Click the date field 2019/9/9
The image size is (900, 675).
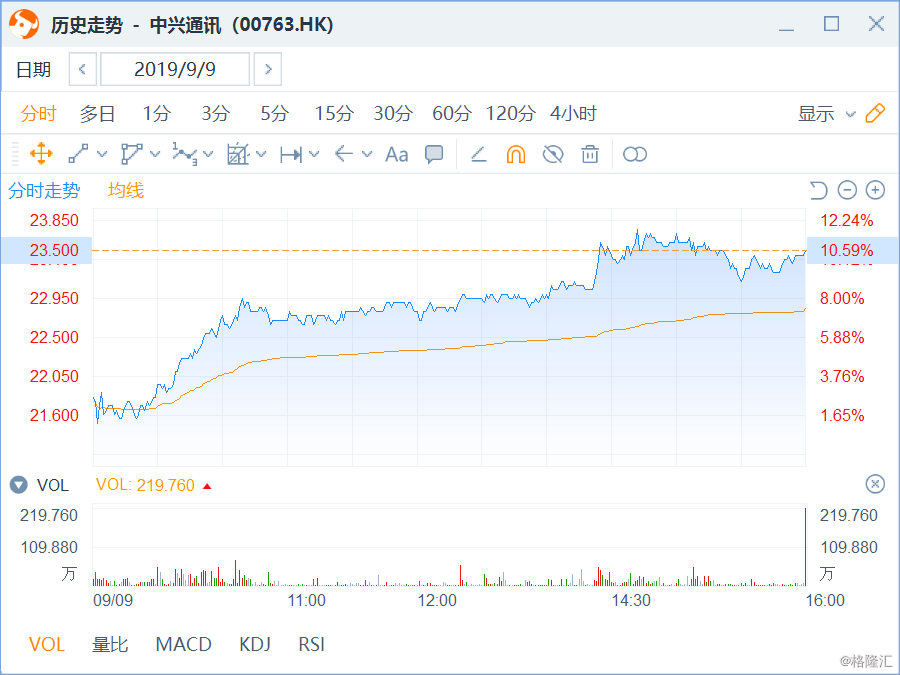[x=175, y=69]
